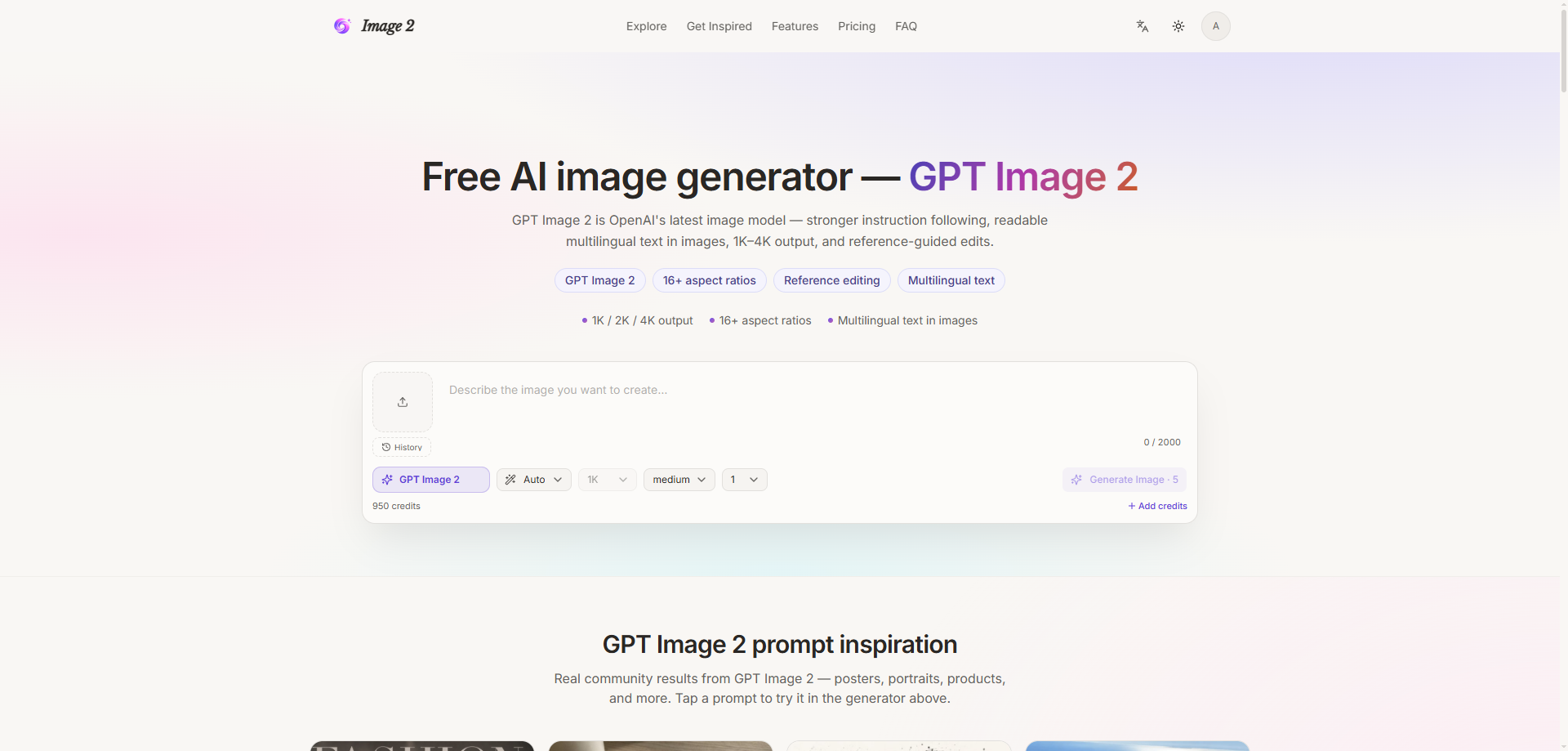Click the Image 2 swirl logo icon
The image size is (1568, 751).
(x=342, y=26)
